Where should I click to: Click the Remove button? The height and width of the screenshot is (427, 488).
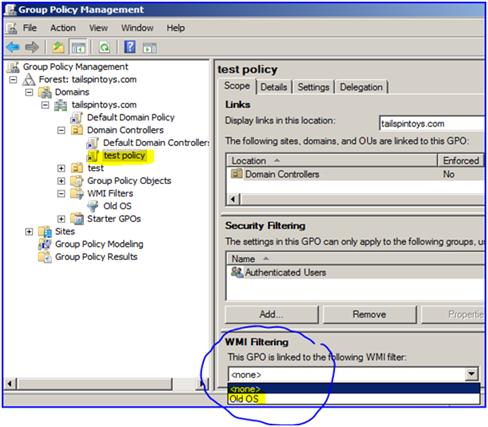pyautogui.click(x=369, y=314)
